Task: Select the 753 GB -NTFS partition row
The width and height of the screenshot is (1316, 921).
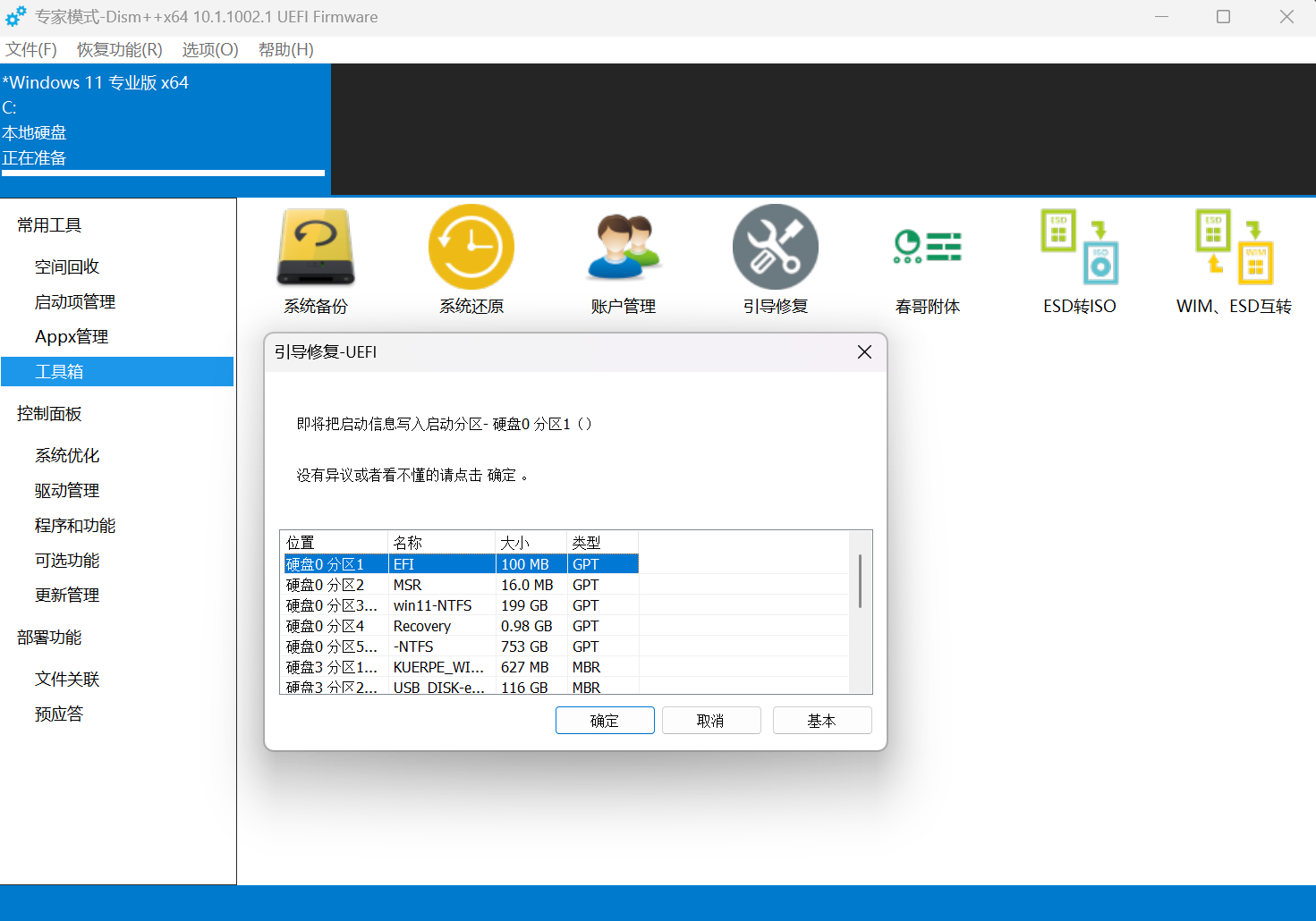Action: click(461, 646)
